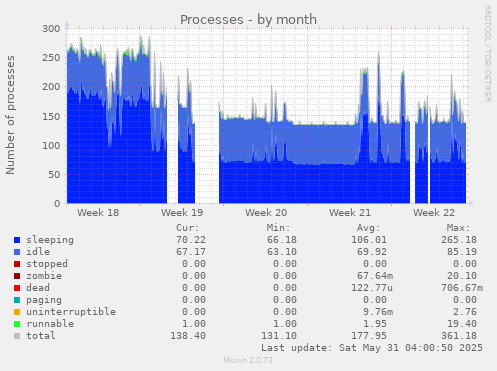Click the 250 y-axis value
The height and width of the screenshot is (371, 497).
[51, 58]
